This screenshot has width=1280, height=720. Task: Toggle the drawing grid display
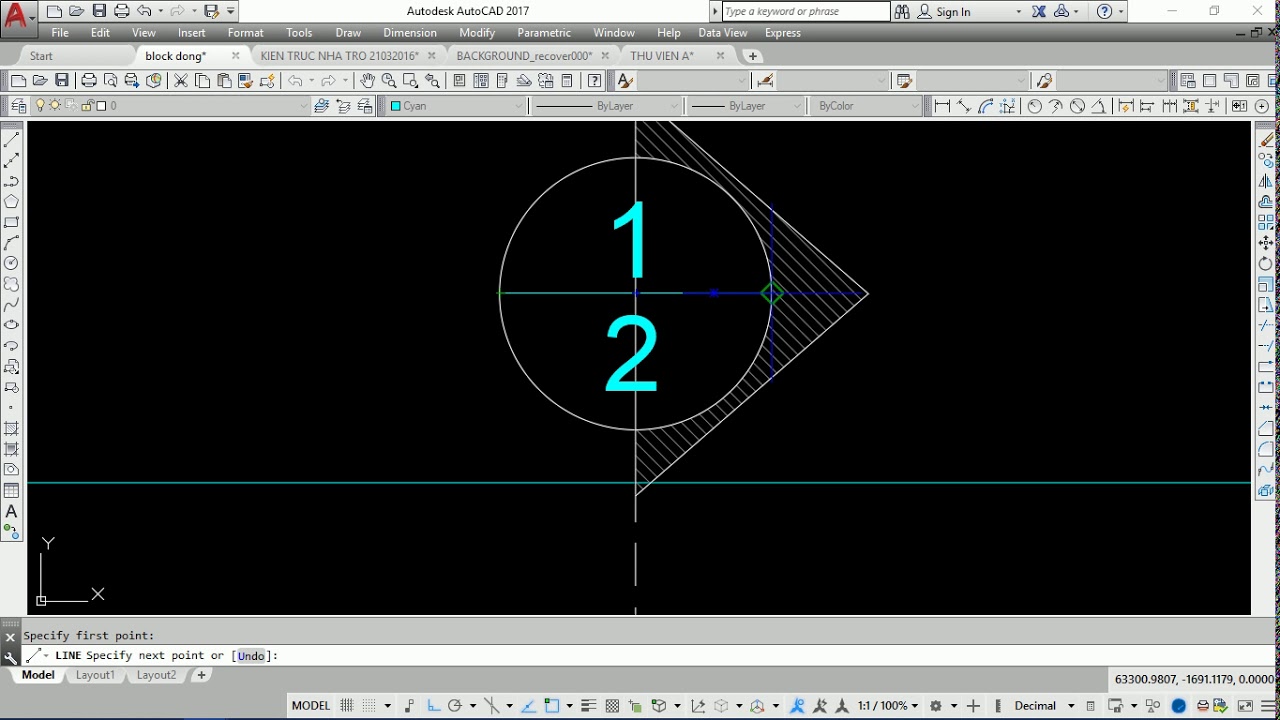(x=347, y=706)
